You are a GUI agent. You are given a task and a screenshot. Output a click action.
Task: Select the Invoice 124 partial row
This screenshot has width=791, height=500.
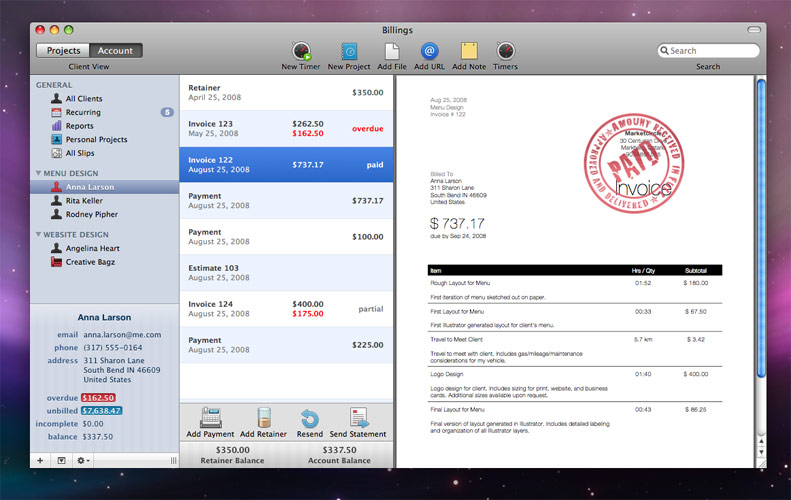286,309
